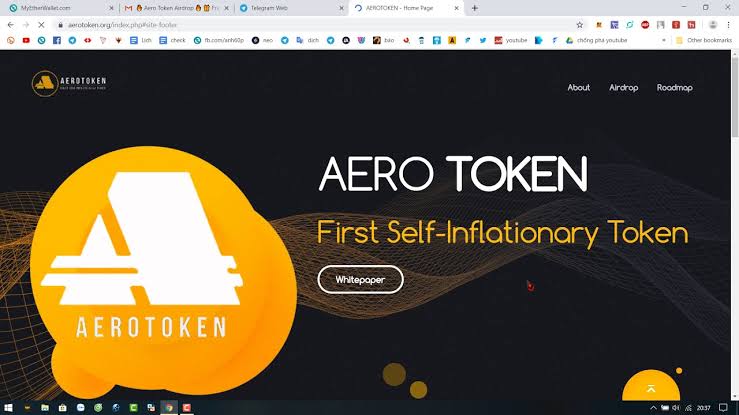Show hidden system tray icons
Viewport: 739px width, 415px height.
click(x=653, y=408)
